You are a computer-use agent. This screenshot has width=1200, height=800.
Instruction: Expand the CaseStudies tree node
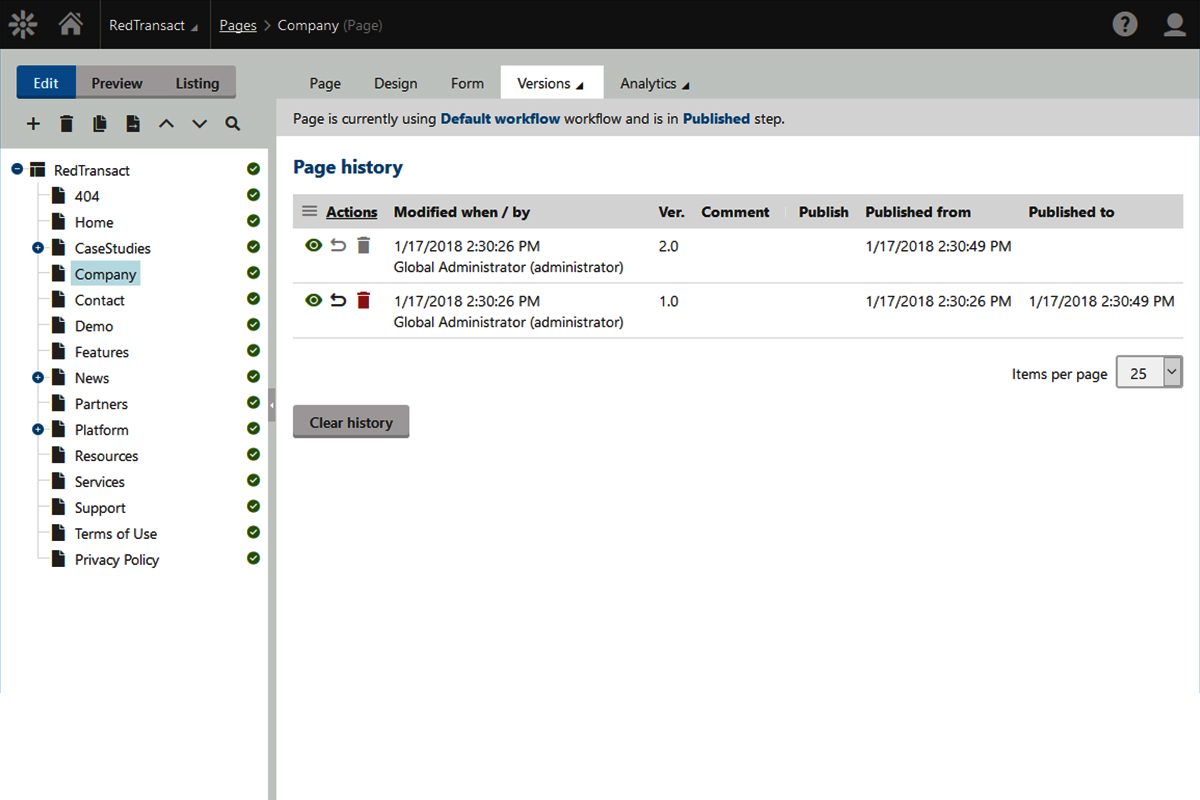tap(38, 248)
